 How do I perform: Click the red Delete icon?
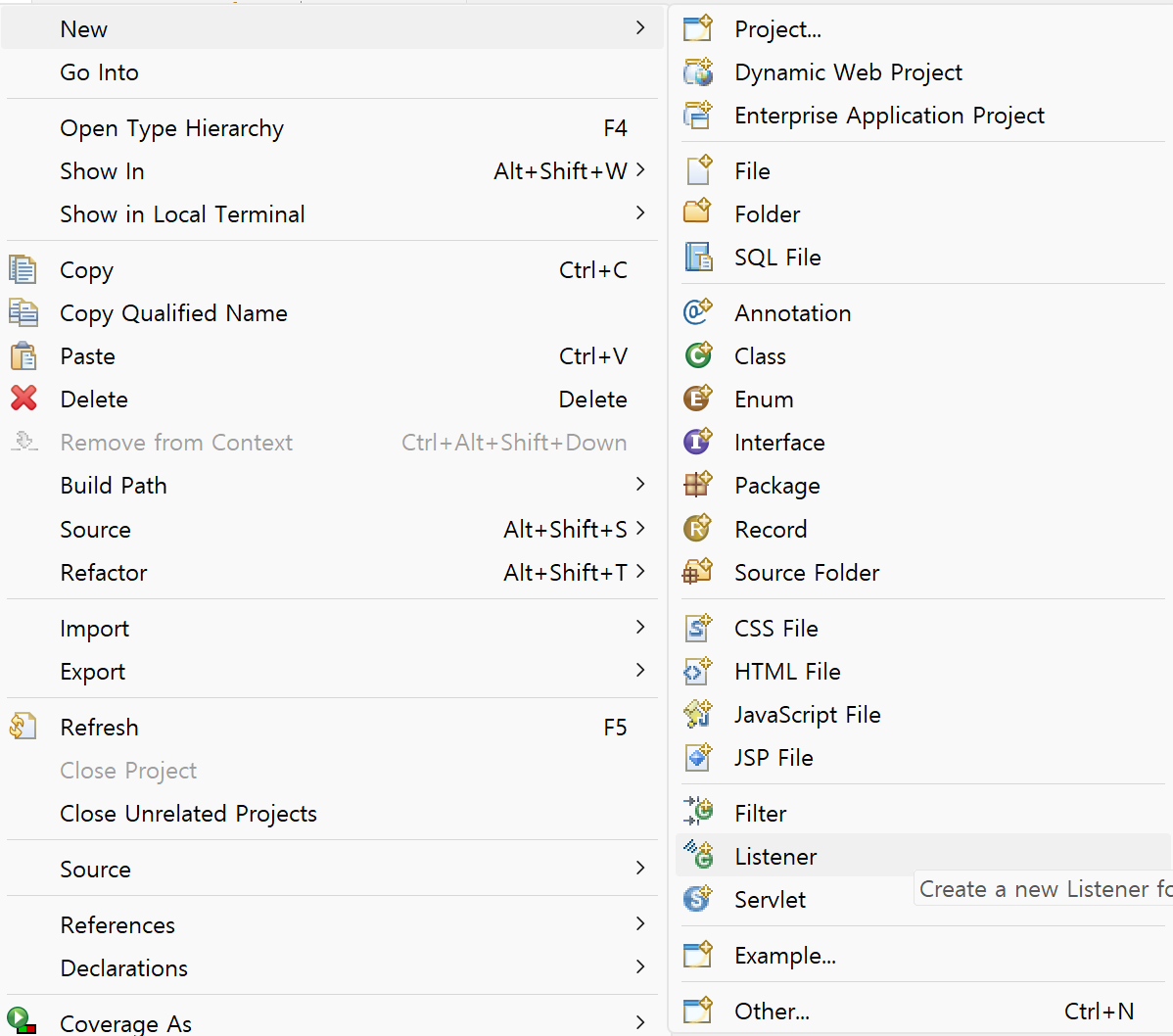(x=23, y=399)
